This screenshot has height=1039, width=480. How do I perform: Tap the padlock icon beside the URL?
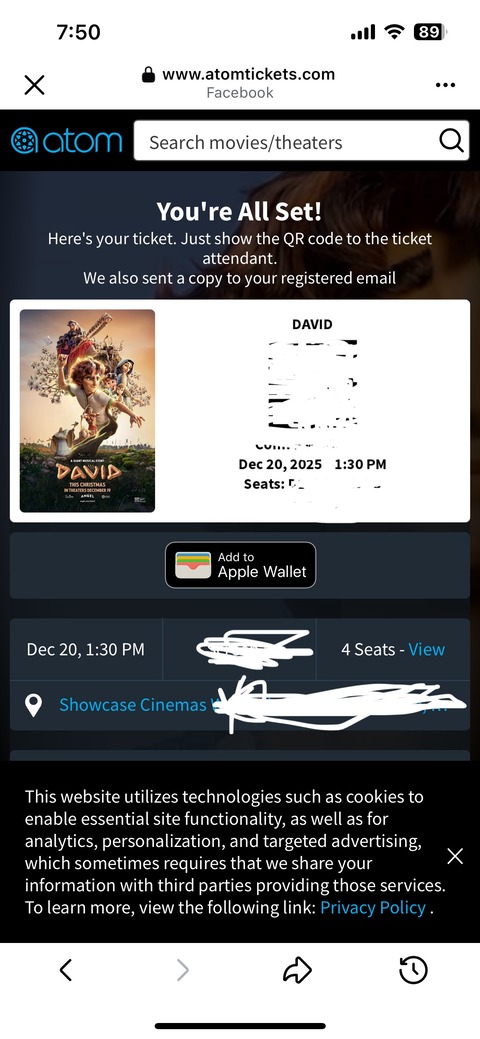[149, 74]
